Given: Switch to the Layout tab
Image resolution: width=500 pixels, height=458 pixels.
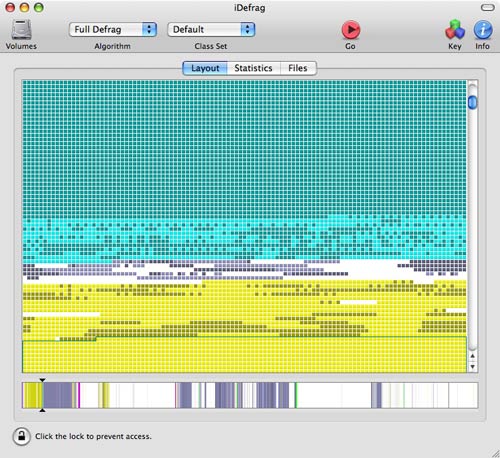Looking at the screenshot, I should click(x=205, y=68).
